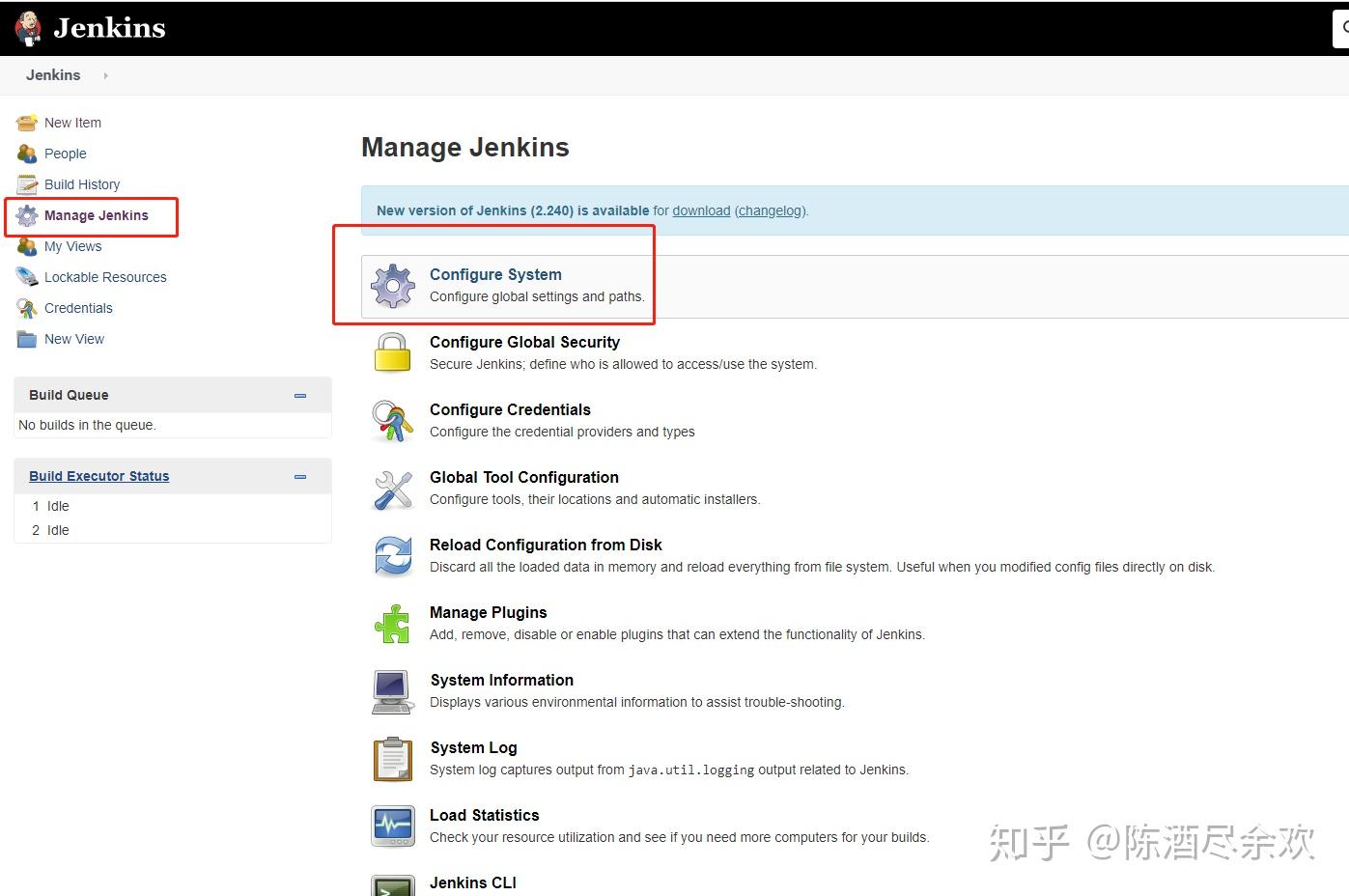Screen dimensions: 1349x896
Task: Click the search box in header
Action: [1341, 28]
